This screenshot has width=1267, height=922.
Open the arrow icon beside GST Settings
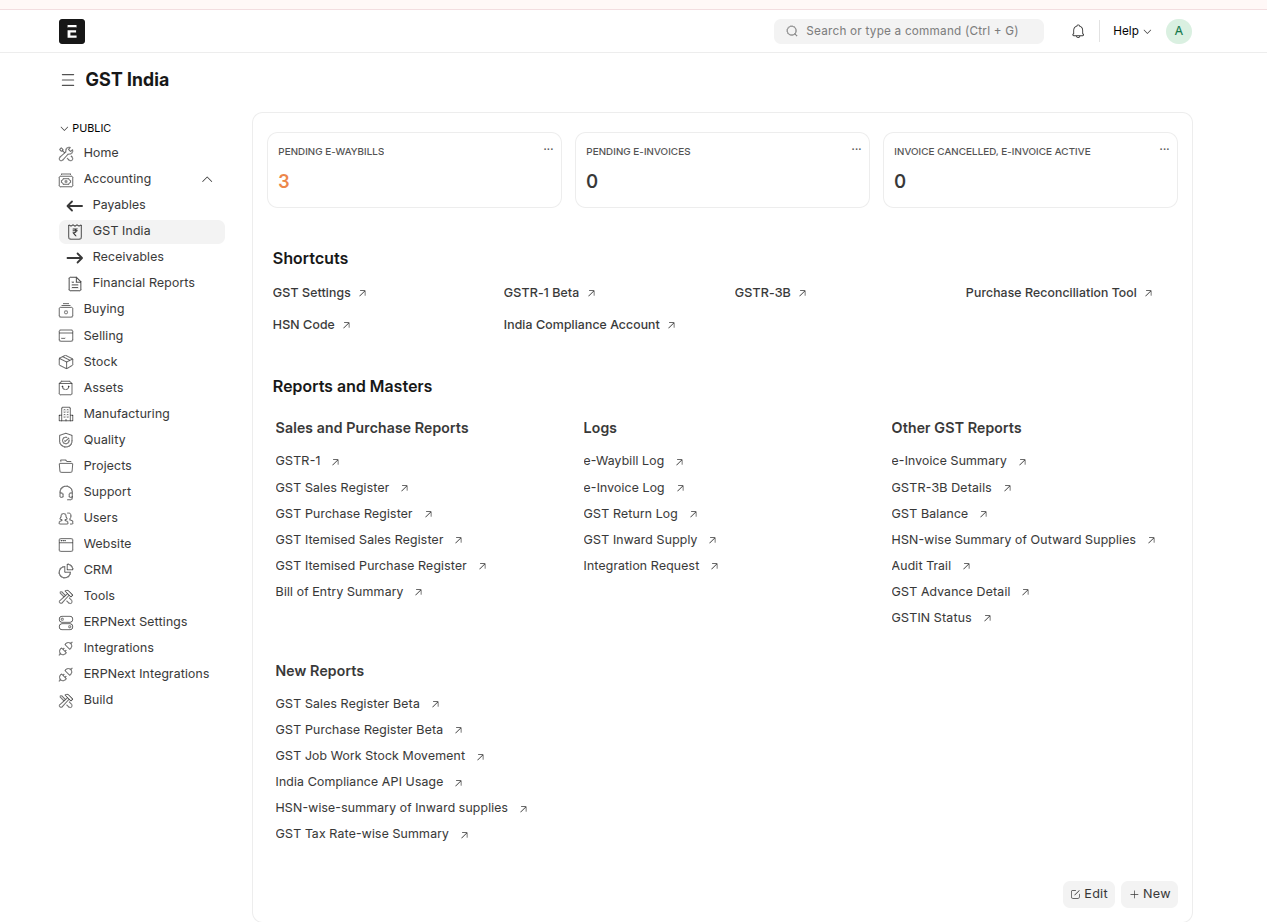(x=363, y=293)
